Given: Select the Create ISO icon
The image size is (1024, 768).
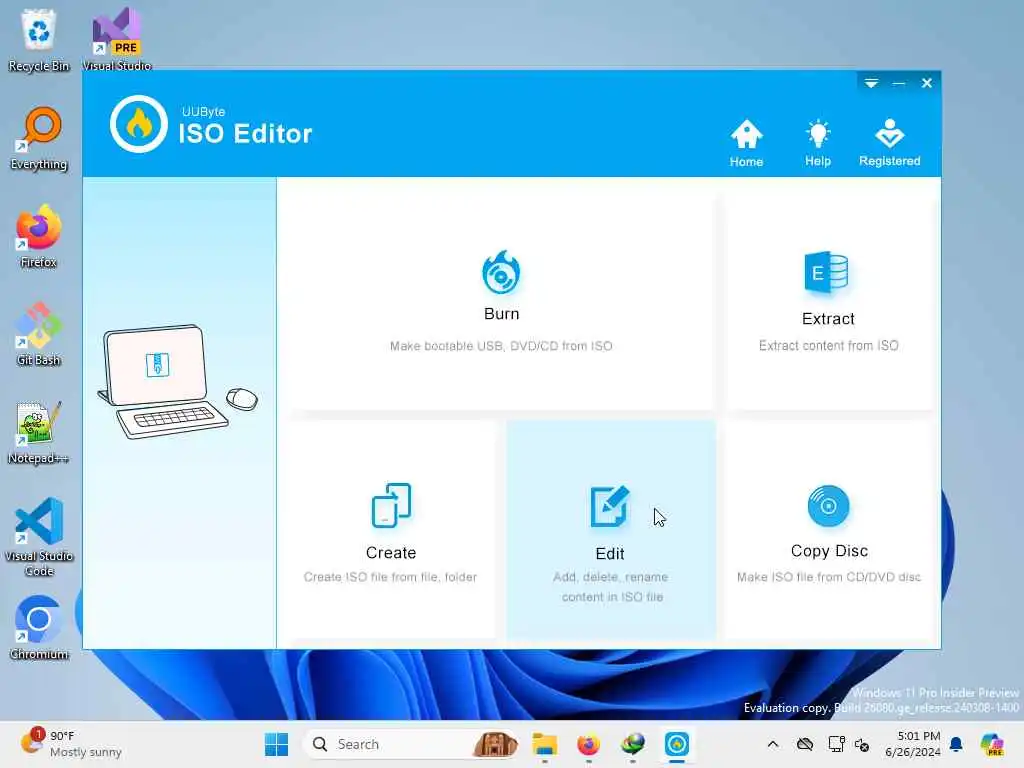Looking at the screenshot, I should click(x=391, y=505).
